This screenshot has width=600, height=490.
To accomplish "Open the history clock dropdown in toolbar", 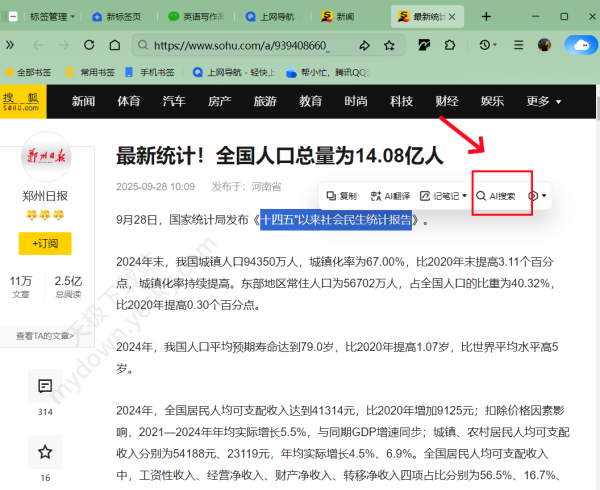I will 491,45.
